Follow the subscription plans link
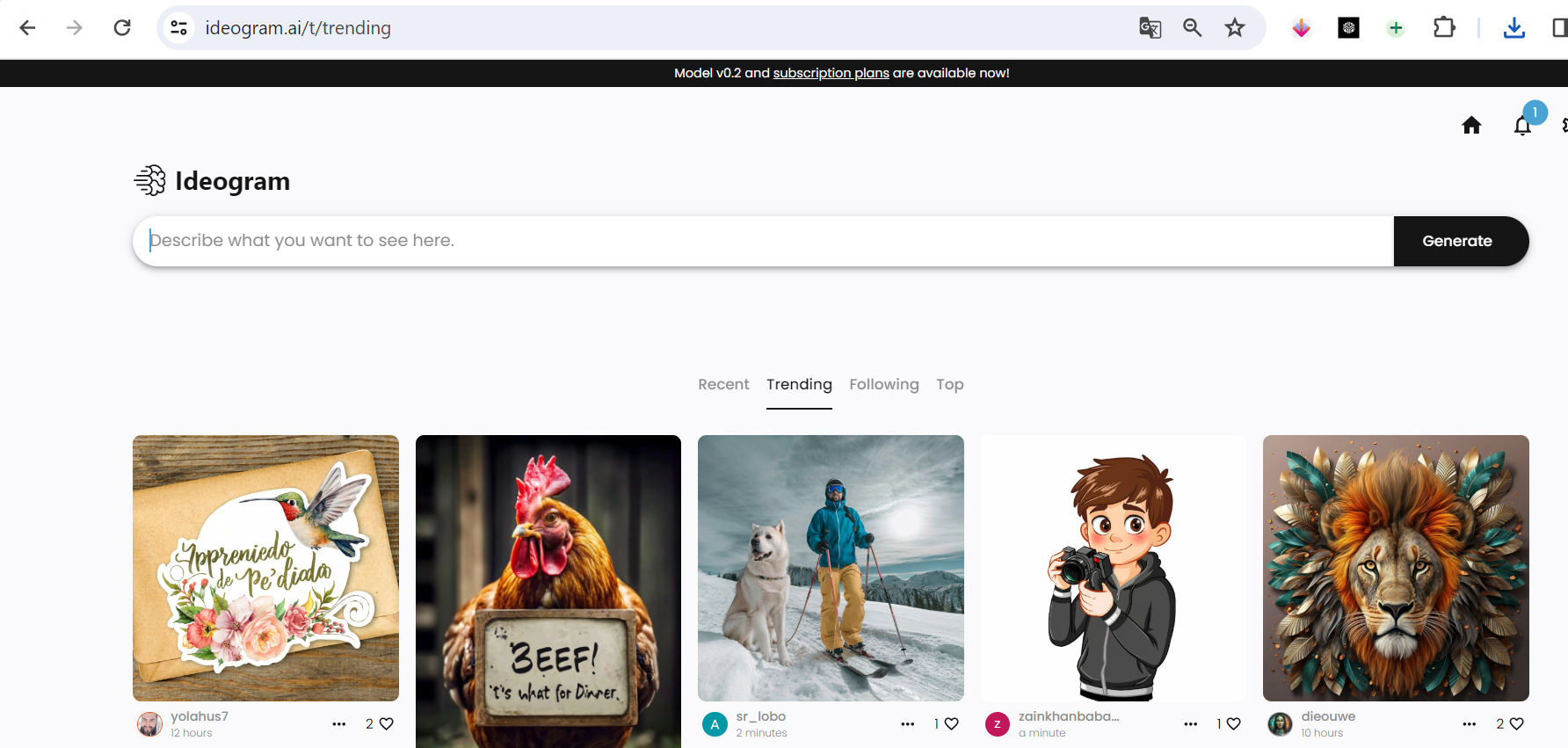 click(831, 73)
